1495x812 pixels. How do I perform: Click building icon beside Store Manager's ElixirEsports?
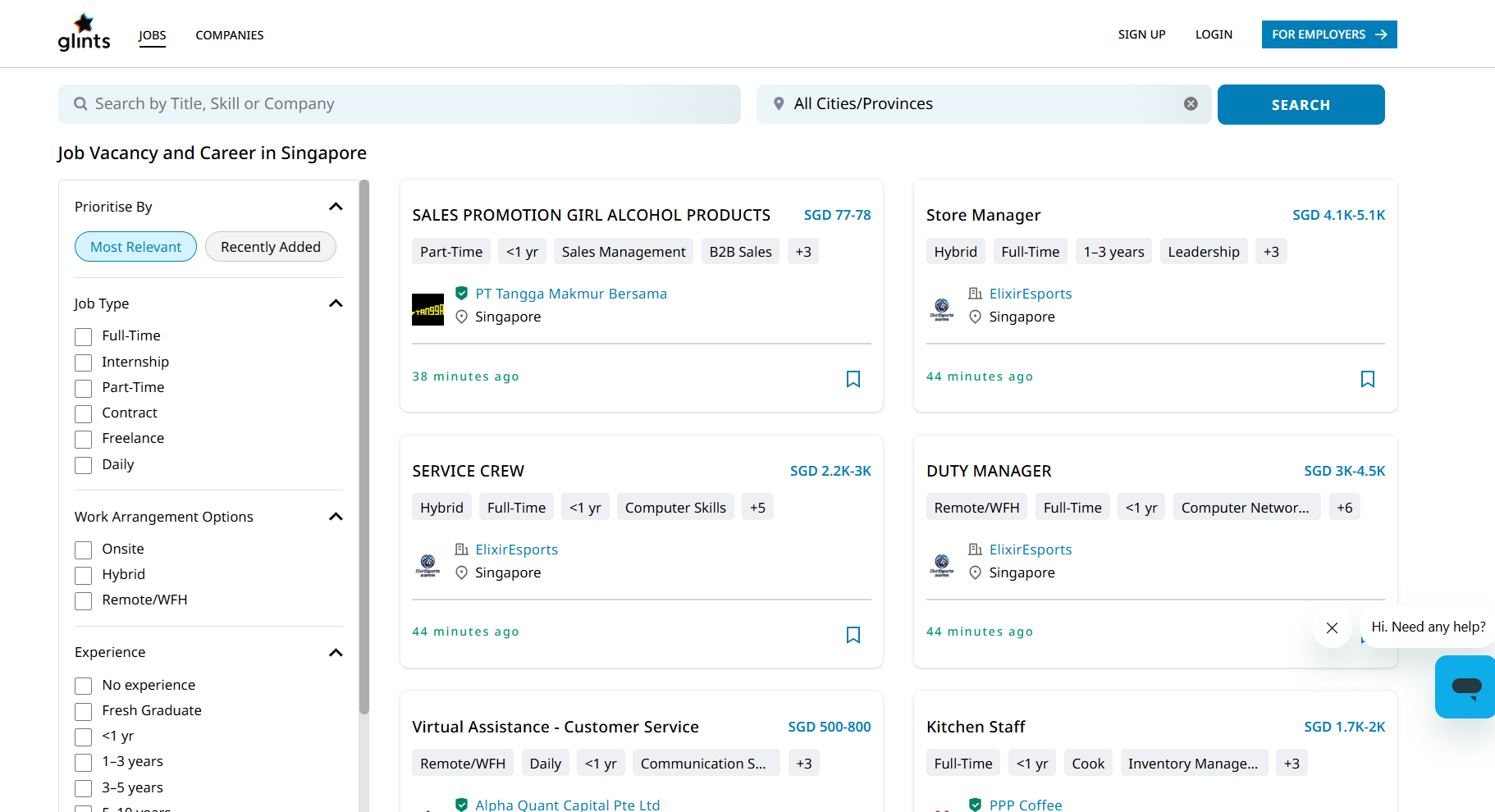click(x=975, y=293)
